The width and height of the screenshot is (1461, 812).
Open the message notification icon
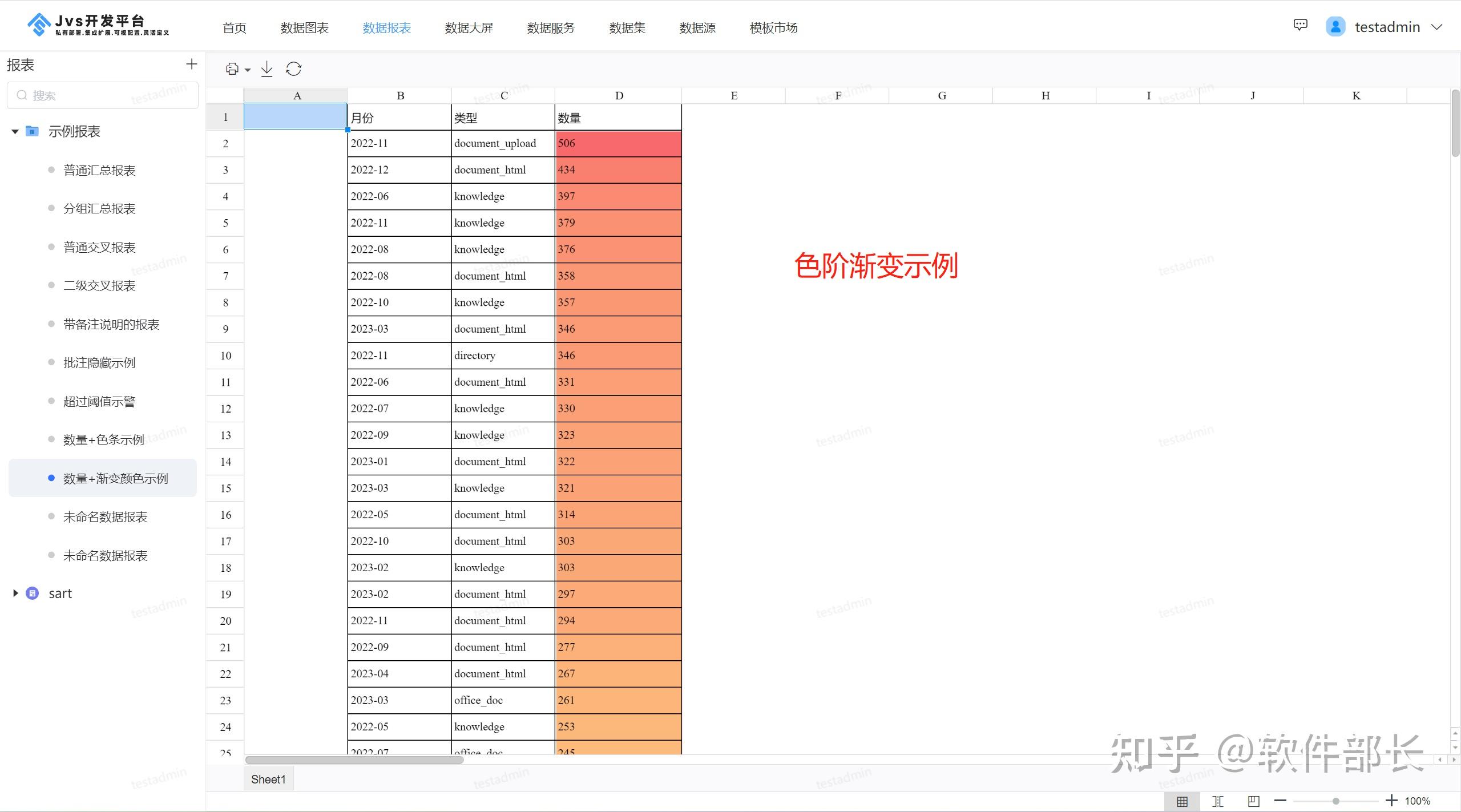(x=1299, y=25)
